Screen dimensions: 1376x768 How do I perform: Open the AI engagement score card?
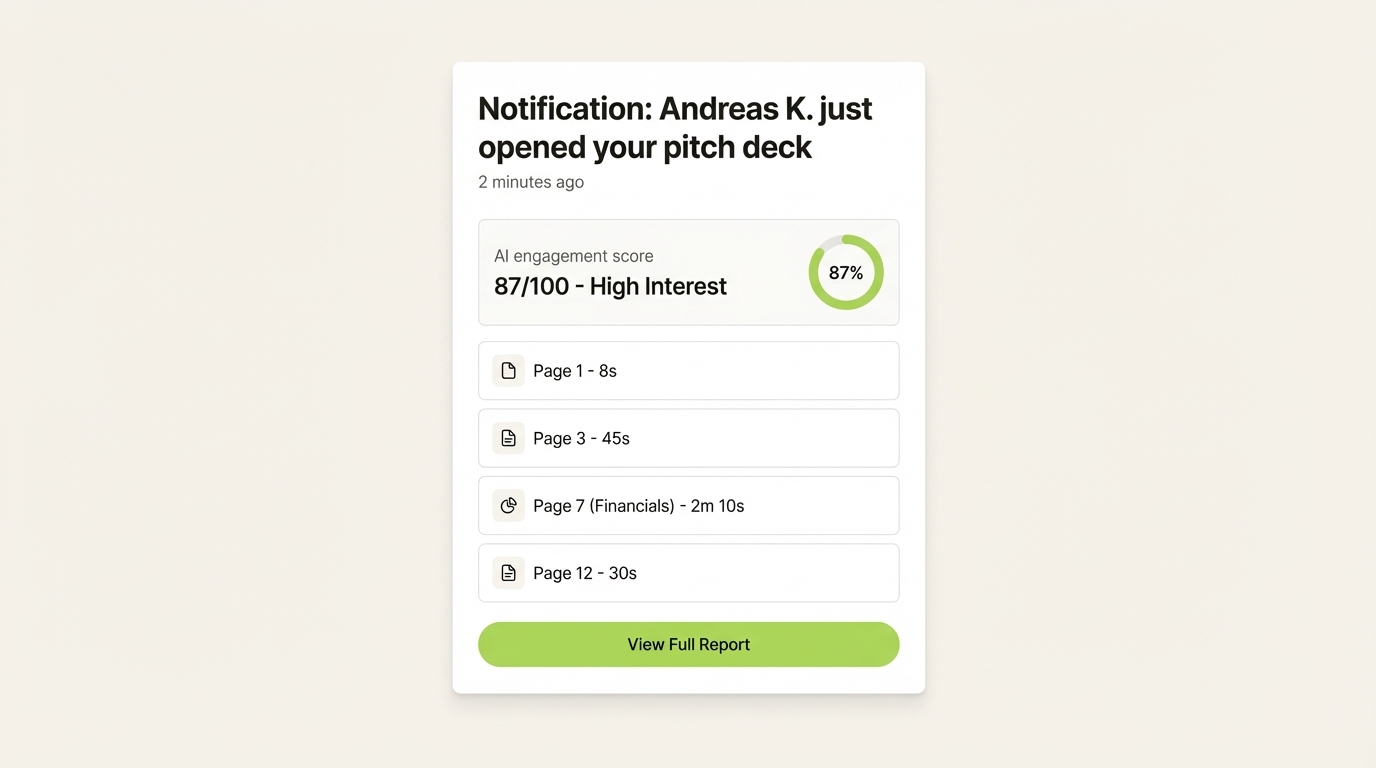point(688,272)
